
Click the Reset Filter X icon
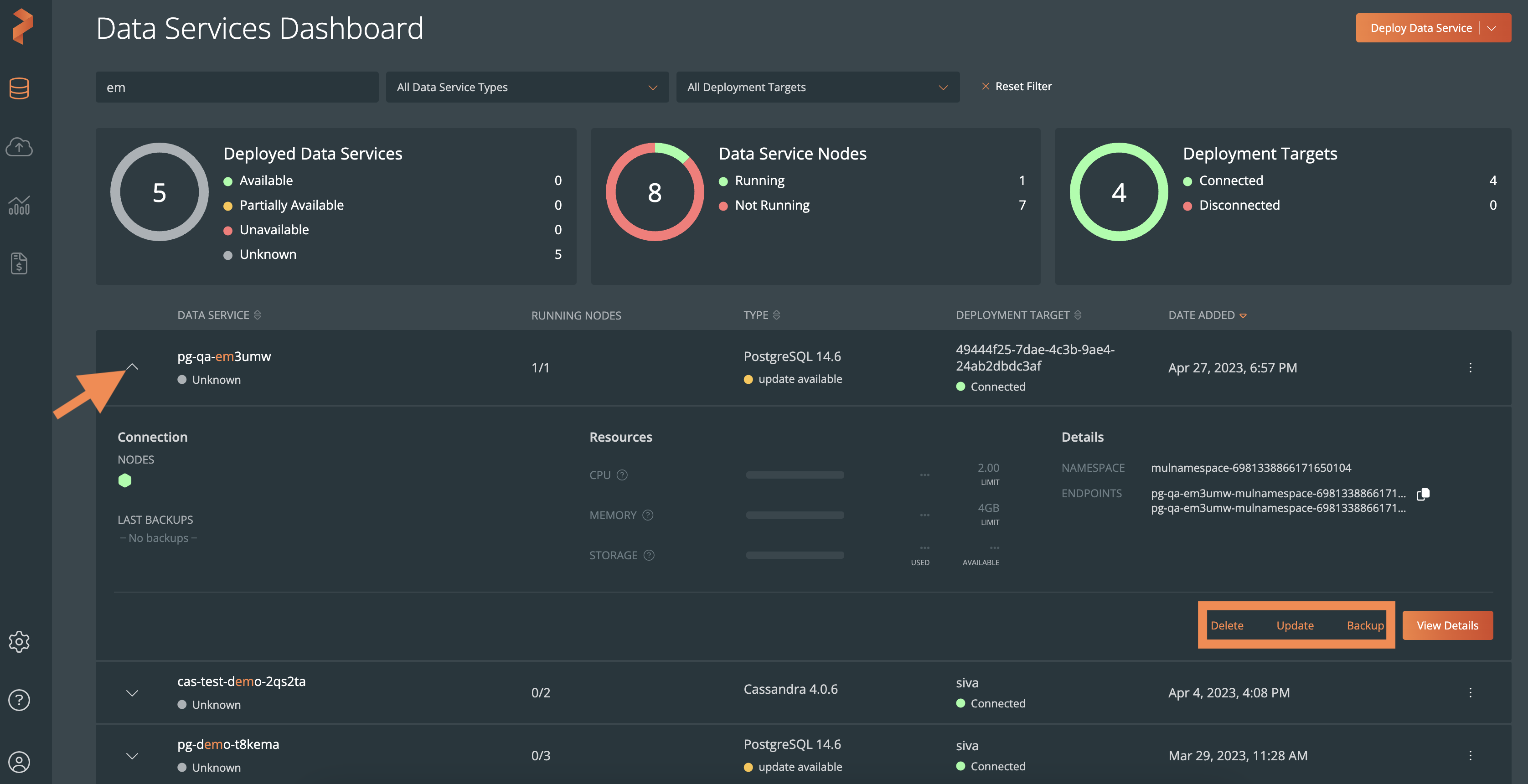click(985, 87)
